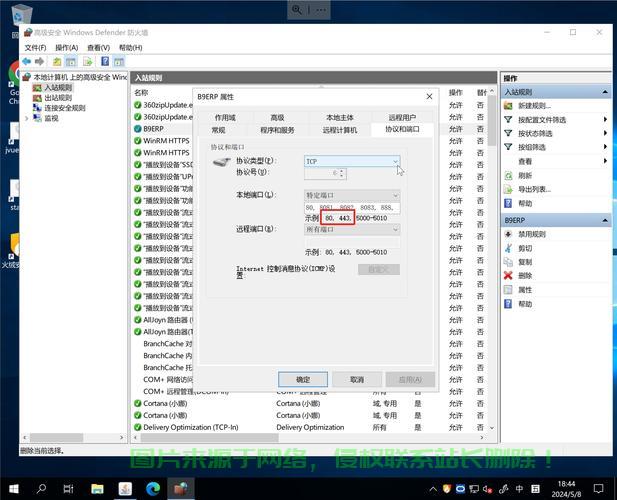
Task: Toggle the show/hide console tree toolbar icon
Action: 71,61
